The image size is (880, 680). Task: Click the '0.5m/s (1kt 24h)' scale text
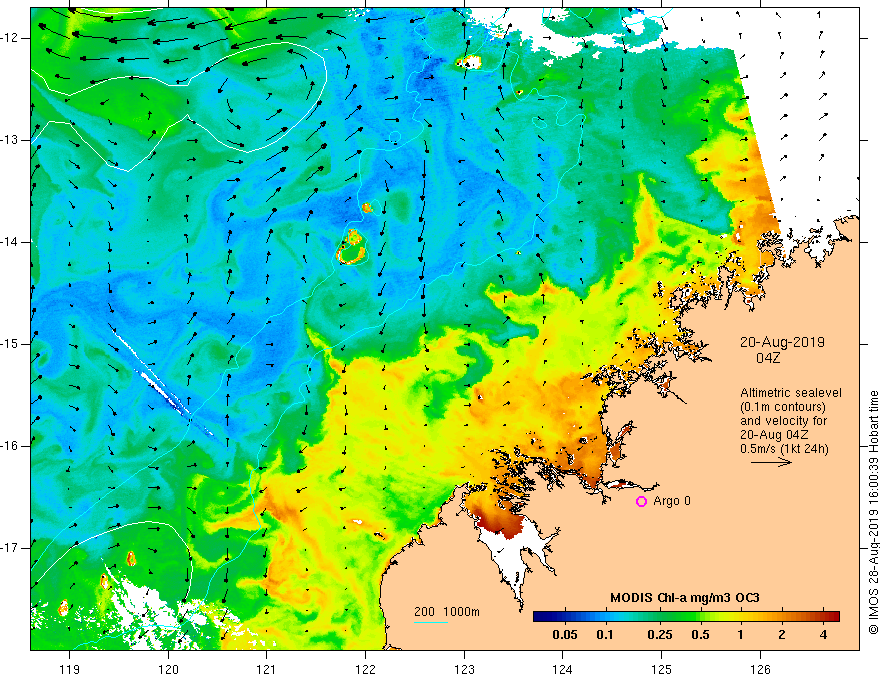tap(784, 449)
